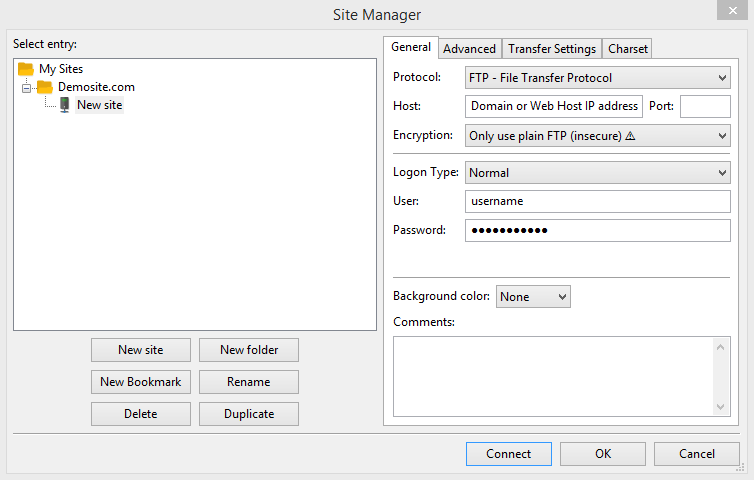This screenshot has height=480, width=754.
Task: Click the Password field
Action: [598, 231]
